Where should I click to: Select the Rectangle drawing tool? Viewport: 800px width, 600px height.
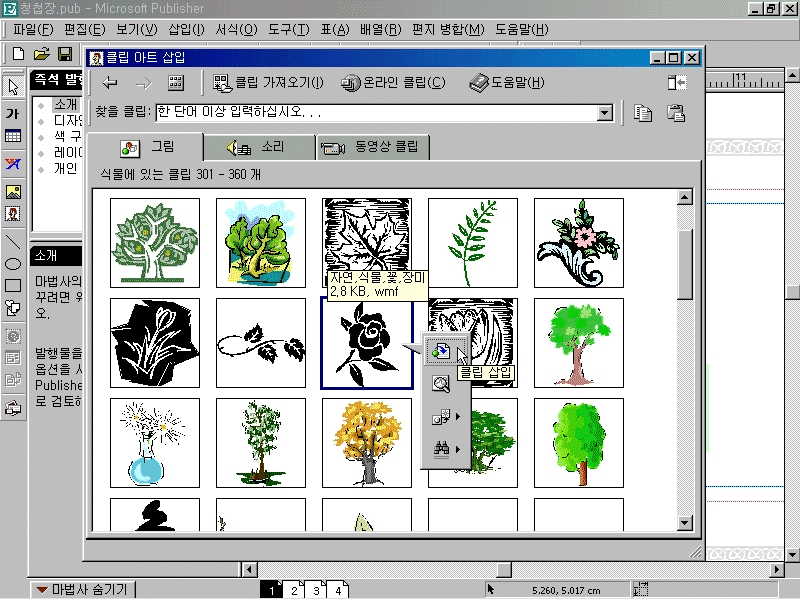(x=13, y=286)
